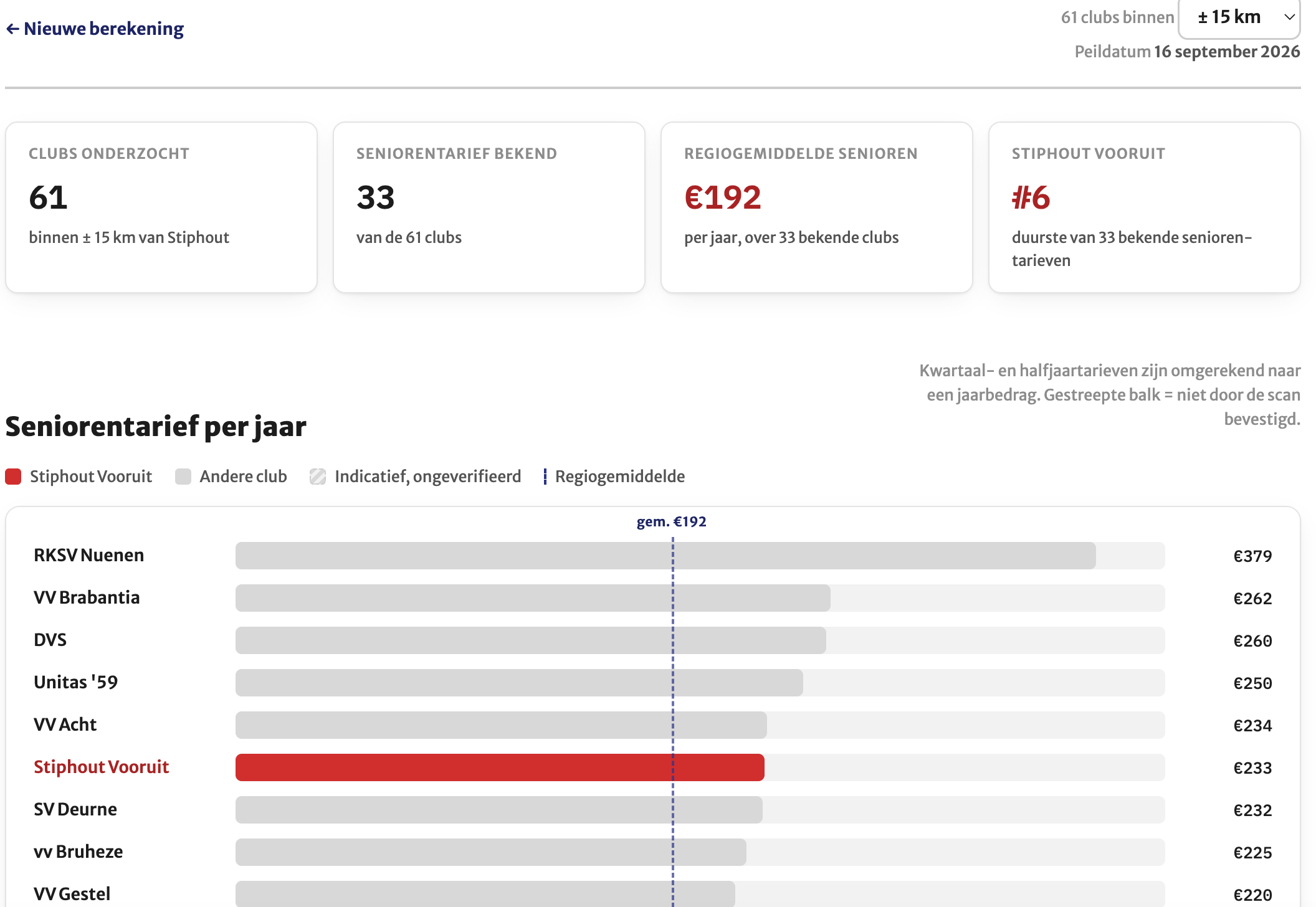Click the RKSV Nuenen bar
This screenshot has height=907, width=1316.
[665, 556]
